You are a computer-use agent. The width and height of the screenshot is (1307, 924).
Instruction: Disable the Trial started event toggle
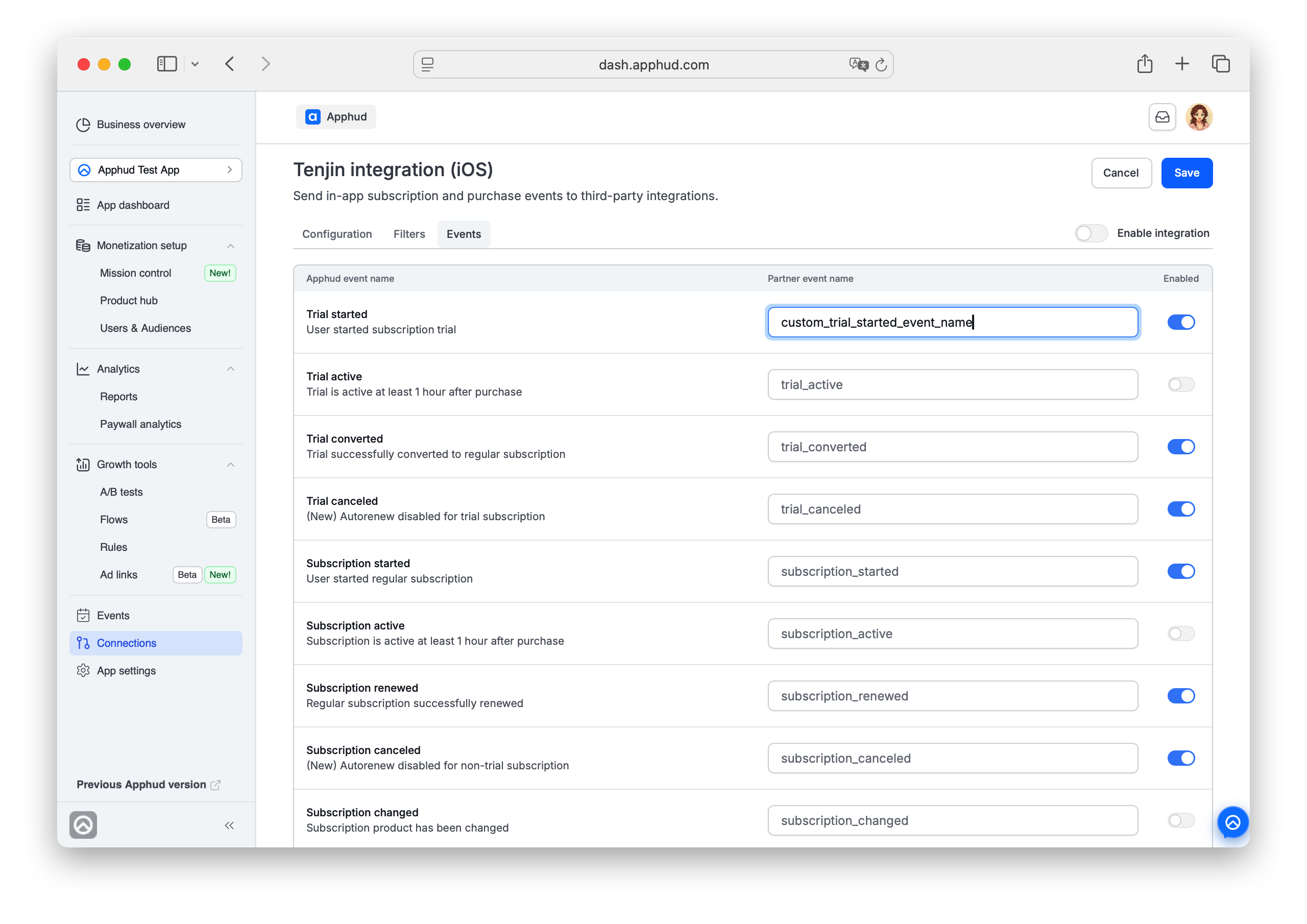tap(1180, 322)
